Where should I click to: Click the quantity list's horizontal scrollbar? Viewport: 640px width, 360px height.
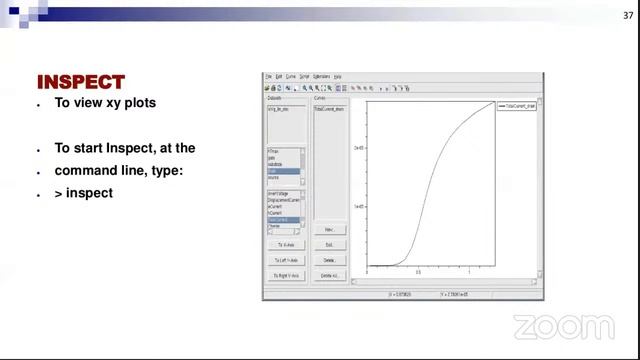(x=284, y=232)
